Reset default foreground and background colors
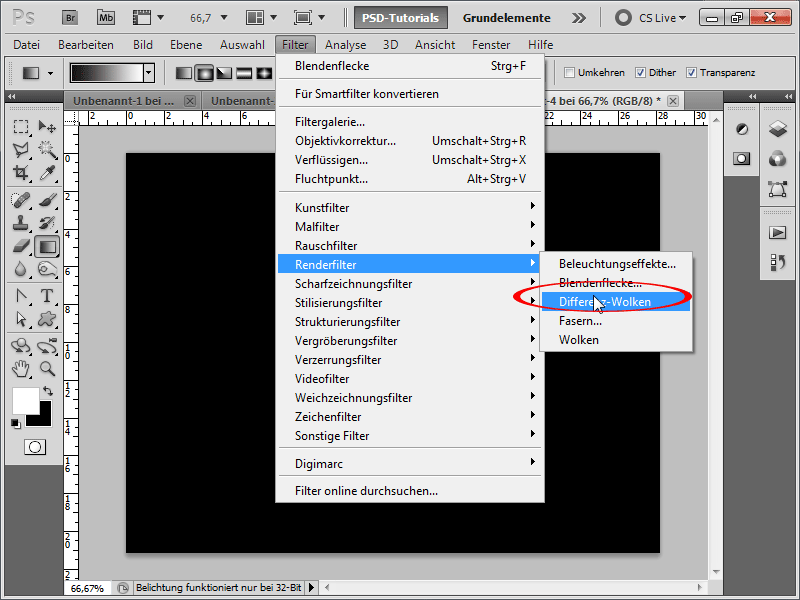Viewport: 800px width, 600px height. pos(16,423)
